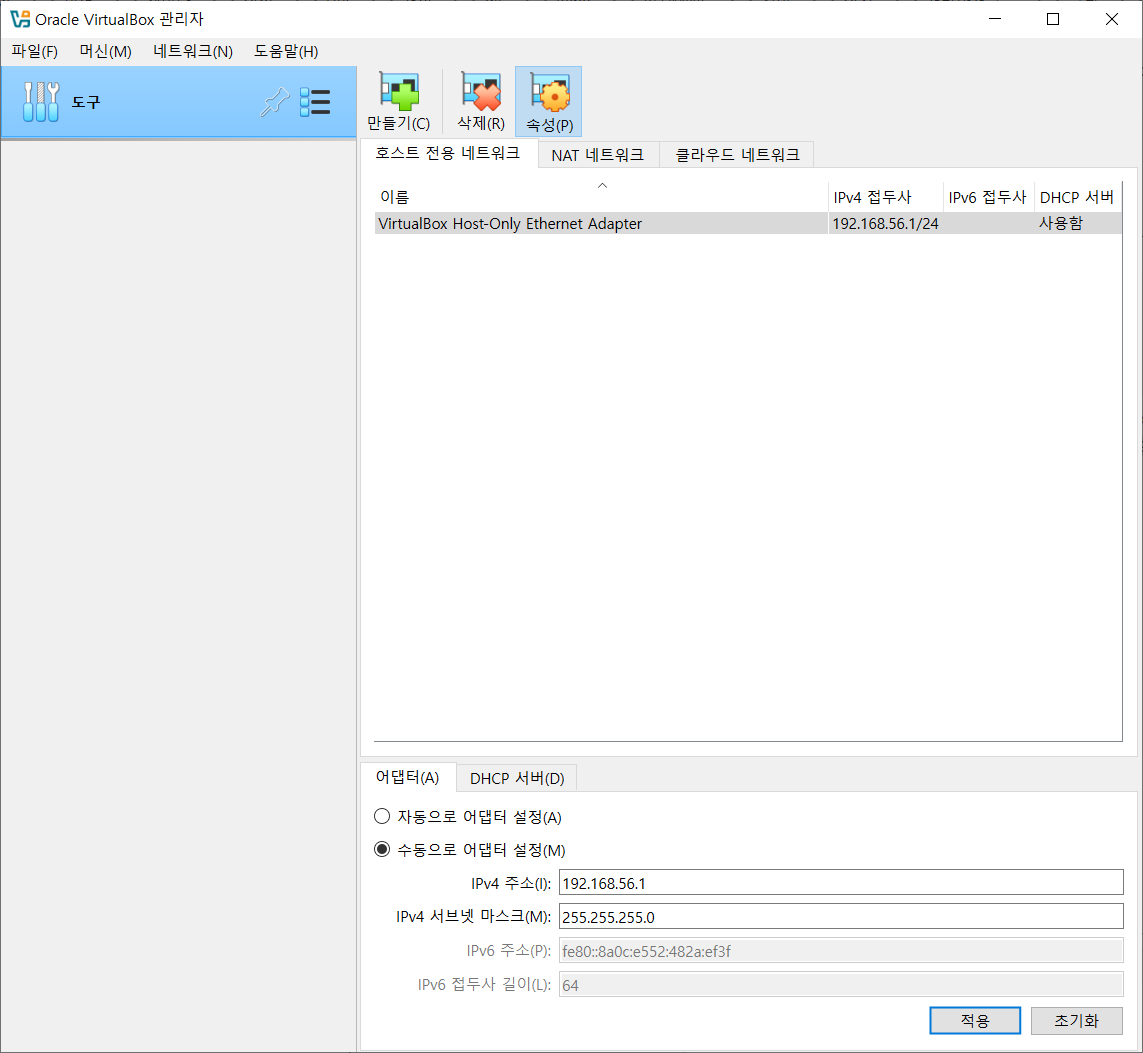Viewport: 1143px width, 1053px height.
Task: Click the 적용 apply button
Action: tap(975, 1020)
